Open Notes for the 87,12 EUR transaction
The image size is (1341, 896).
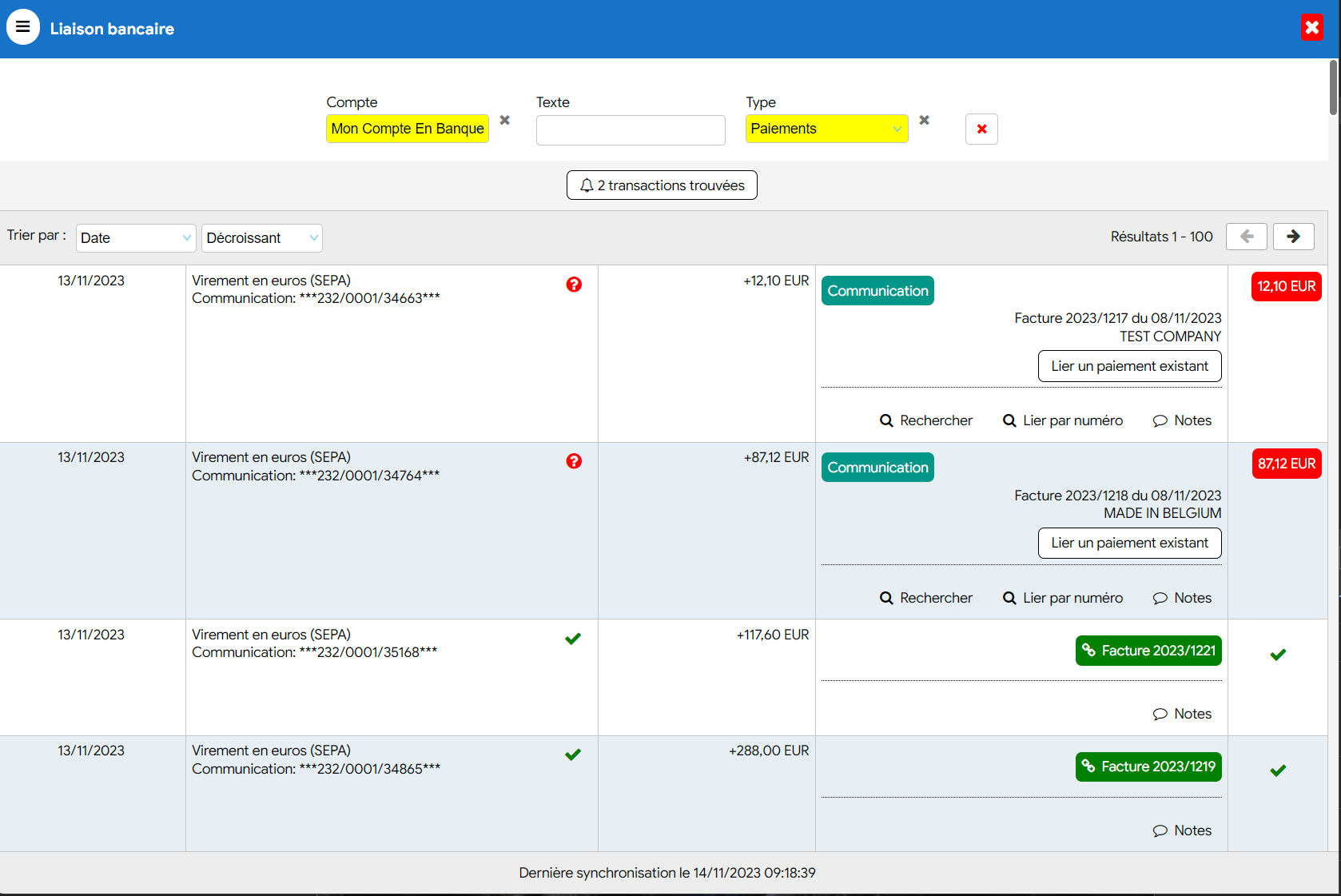pos(1182,598)
